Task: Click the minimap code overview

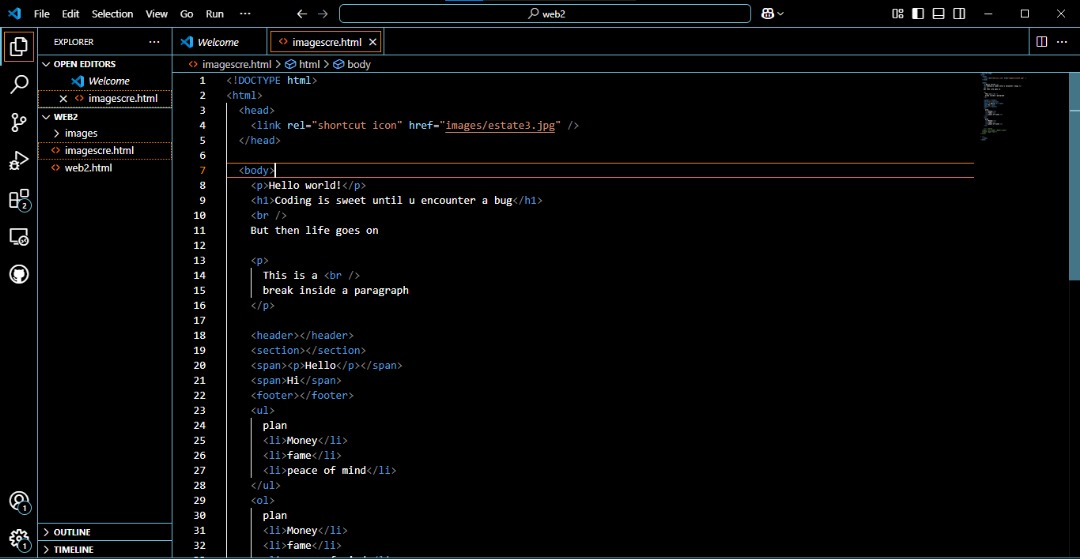Action: [x=1006, y=107]
